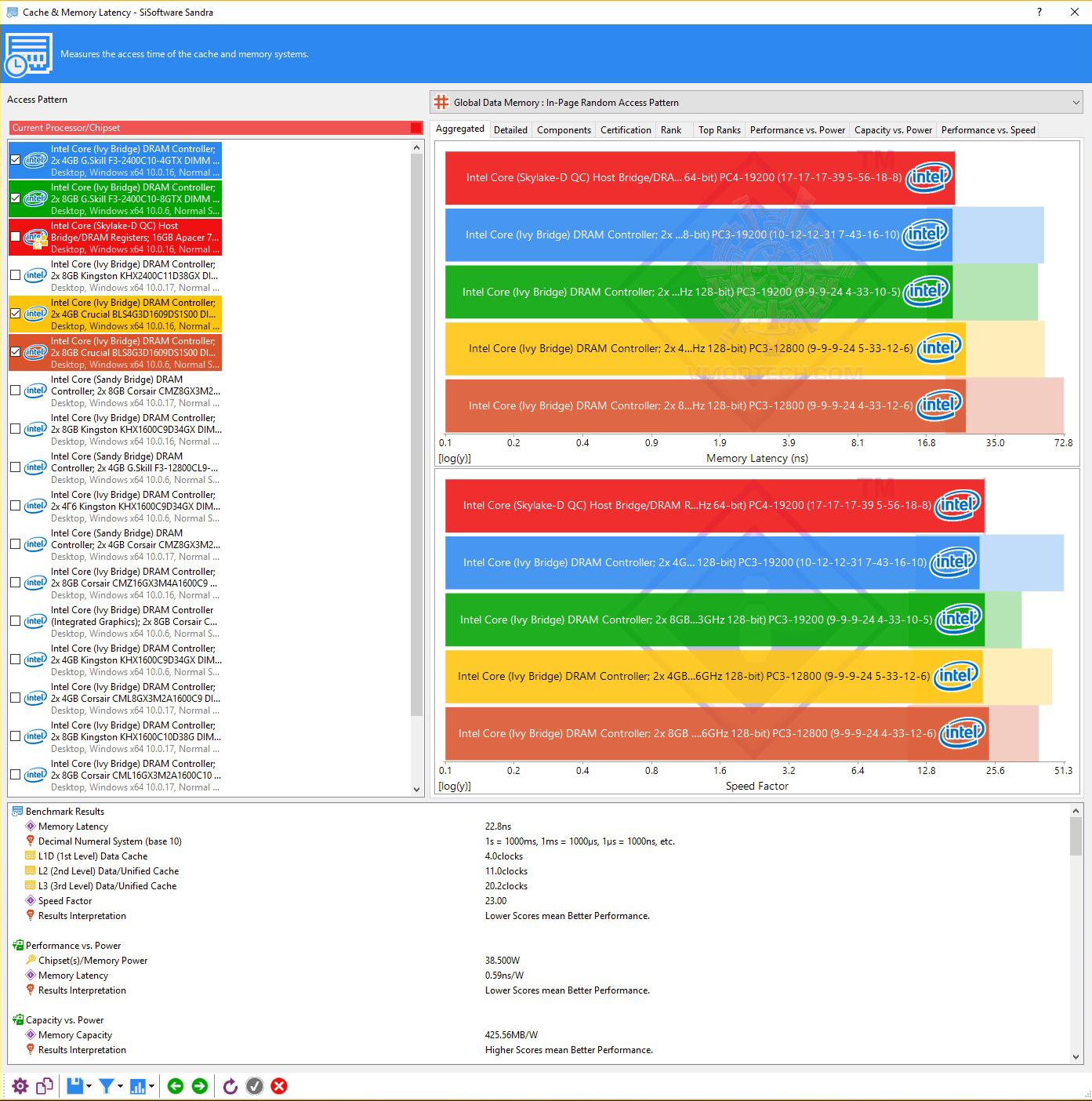1092x1101 pixels.
Task: Click the Capacity vs. Power group icon in results
Action: pos(17,1020)
